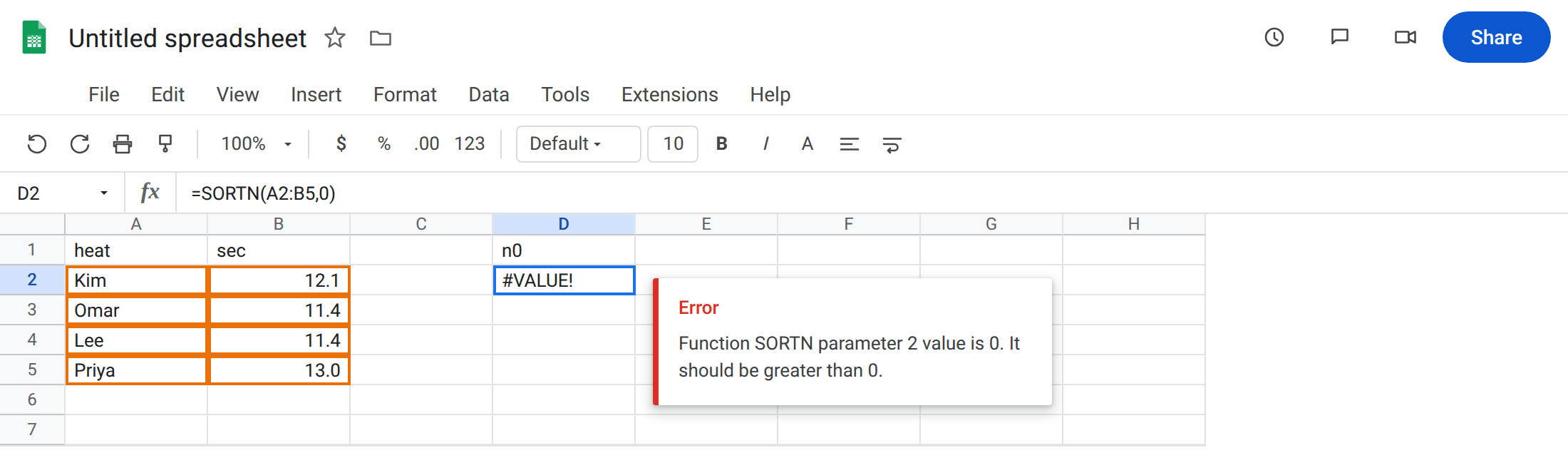
Task: Select the #VALUE! error cell
Action: (564, 280)
